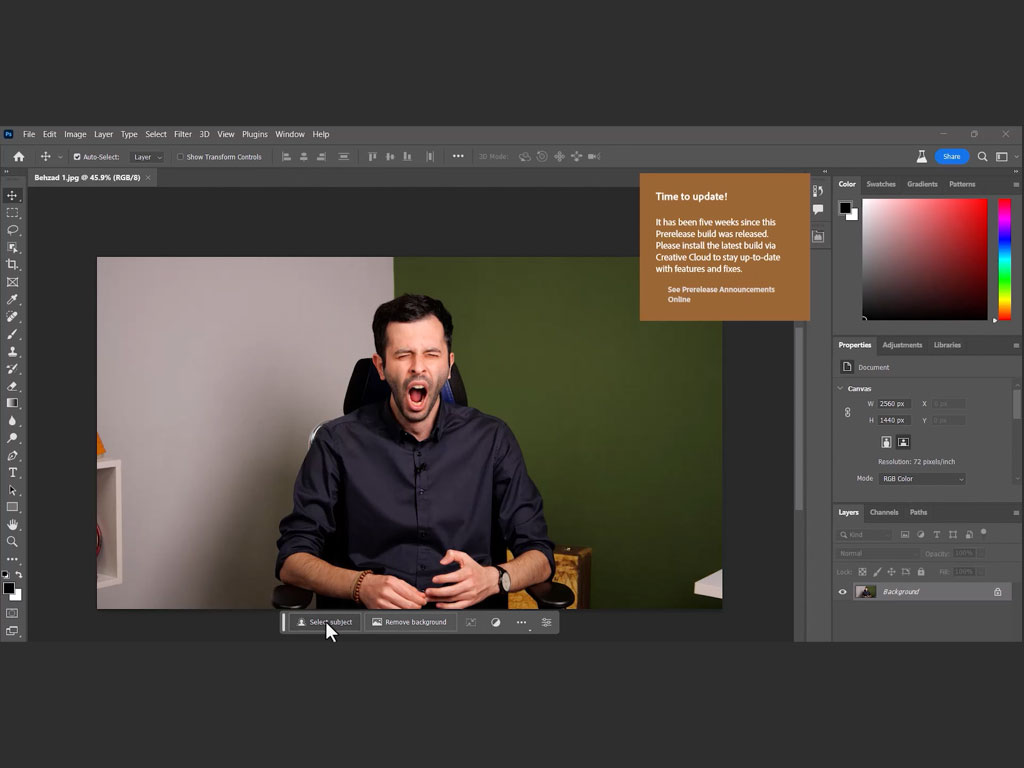Image resolution: width=1024 pixels, height=768 pixels.
Task: Toggle lock image pixels brush icon
Action: tap(877, 572)
